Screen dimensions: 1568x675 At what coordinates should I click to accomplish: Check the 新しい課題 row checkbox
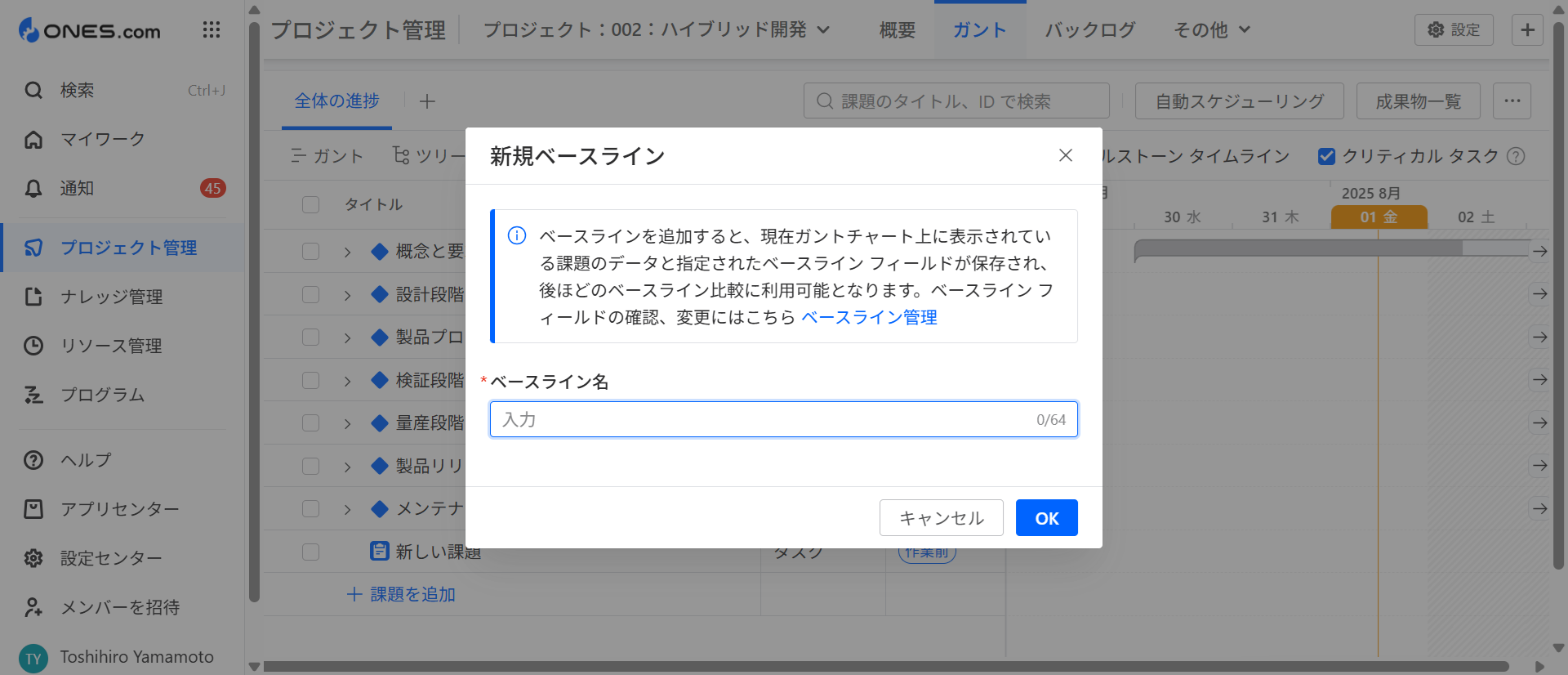pos(310,552)
